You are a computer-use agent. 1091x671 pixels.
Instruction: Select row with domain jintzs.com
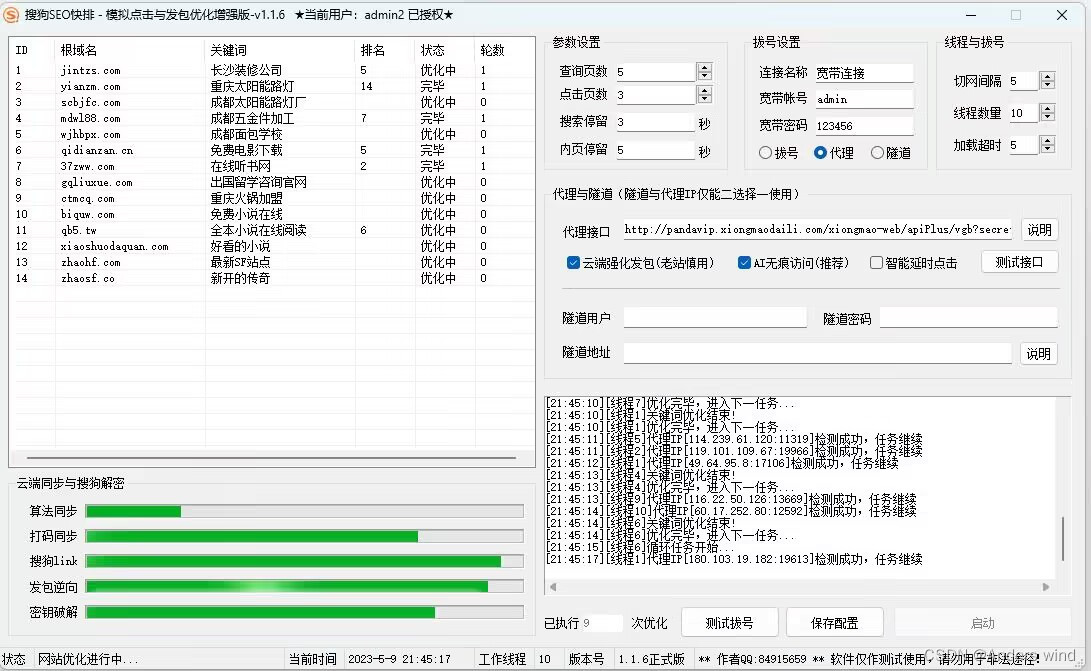click(x=272, y=70)
